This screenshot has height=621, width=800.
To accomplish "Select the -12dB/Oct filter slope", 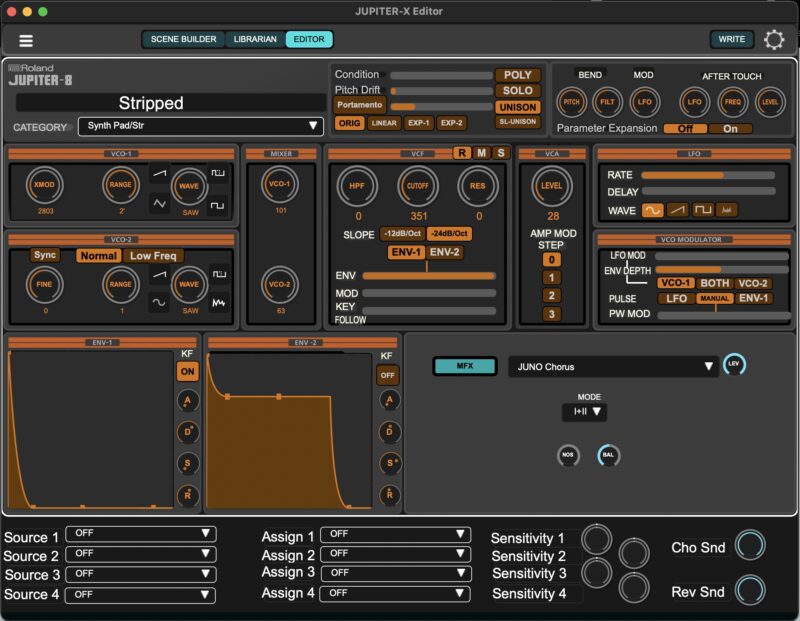I will pos(403,234).
